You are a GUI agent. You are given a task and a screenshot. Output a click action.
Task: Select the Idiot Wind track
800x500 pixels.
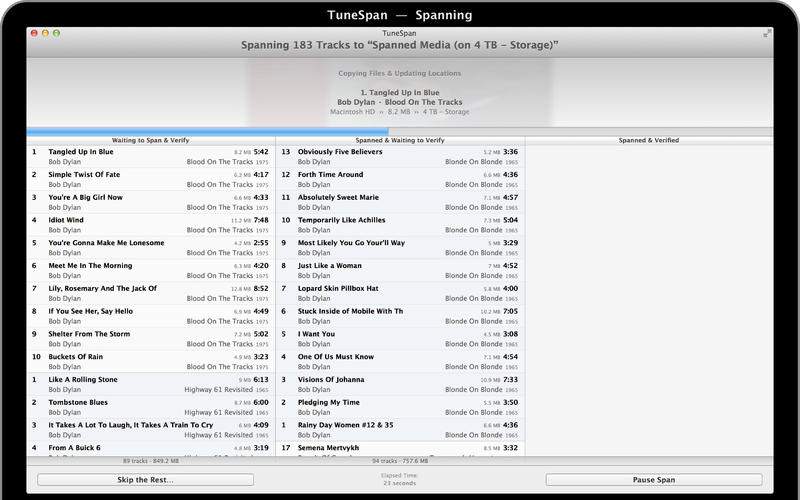[151, 225]
